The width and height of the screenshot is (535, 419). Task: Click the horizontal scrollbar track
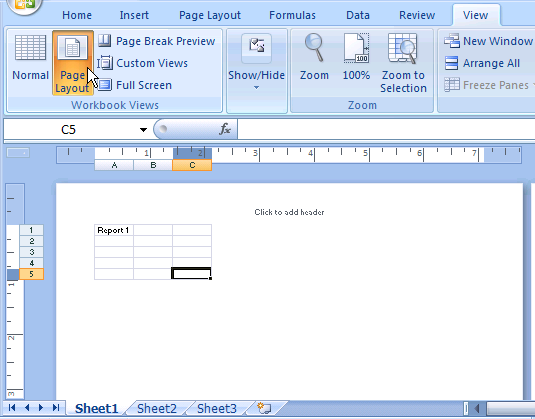(510, 408)
